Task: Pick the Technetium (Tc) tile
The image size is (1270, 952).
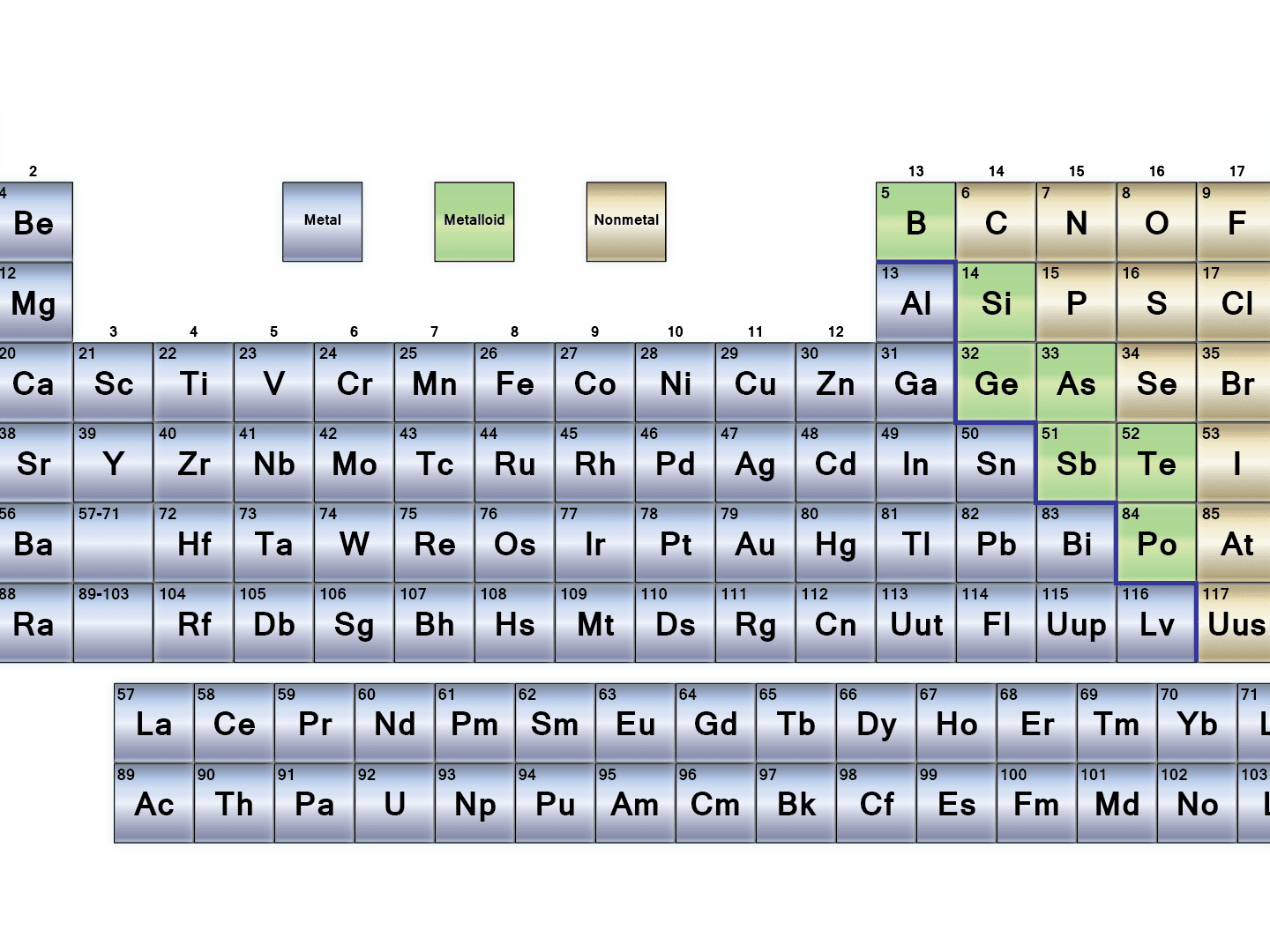Action: coord(434,463)
